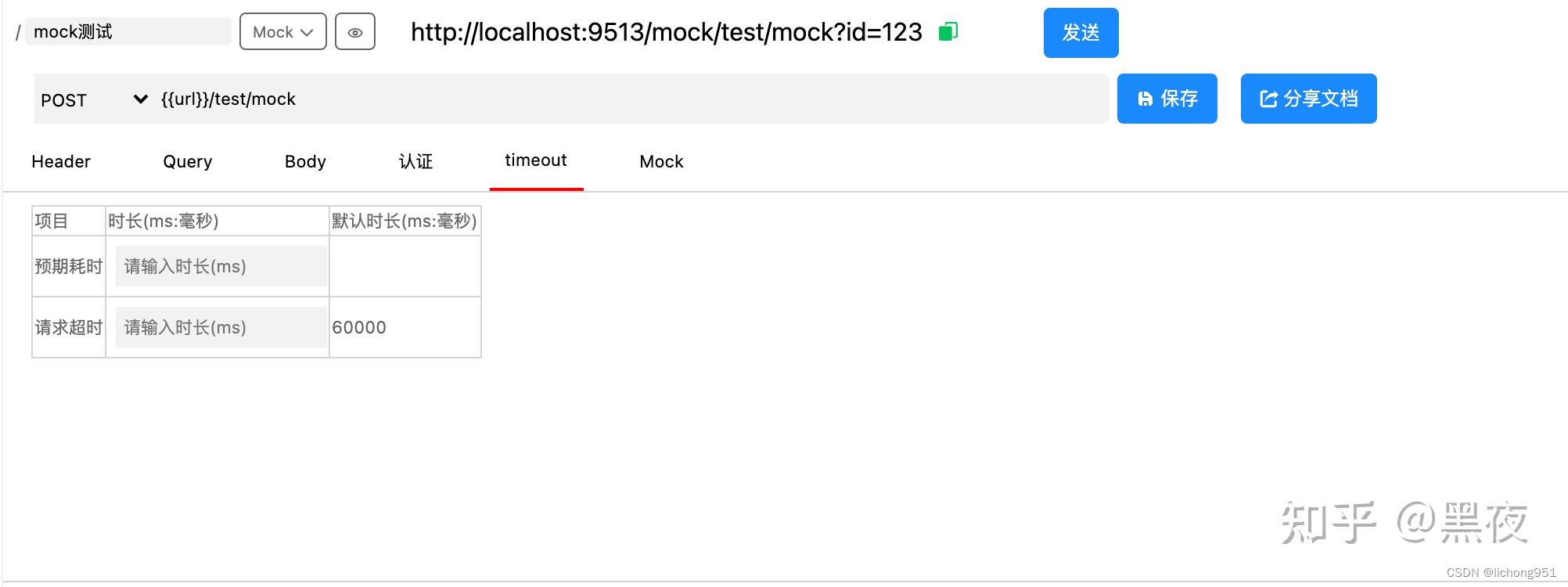Click the chevron arrow beside POST
This screenshot has height=587, width=1568.
tap(141, 99)
